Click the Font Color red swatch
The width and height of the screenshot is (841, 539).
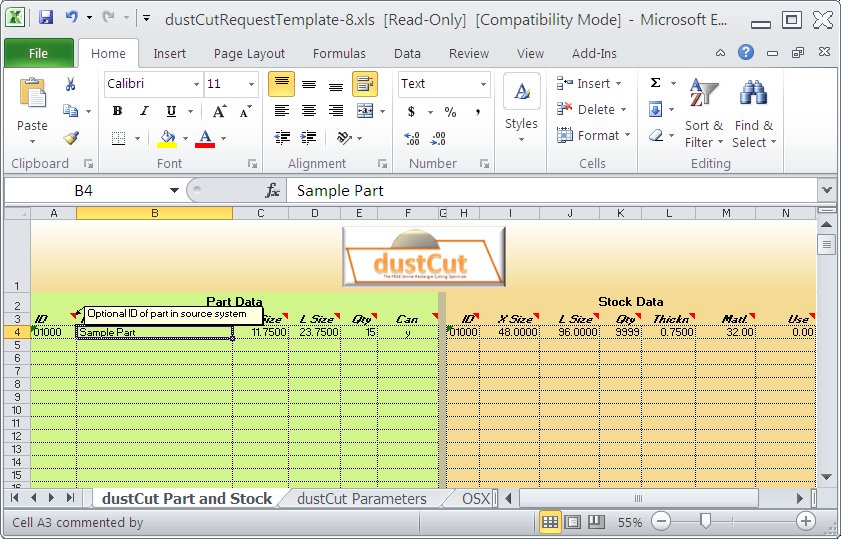[205, 138]
